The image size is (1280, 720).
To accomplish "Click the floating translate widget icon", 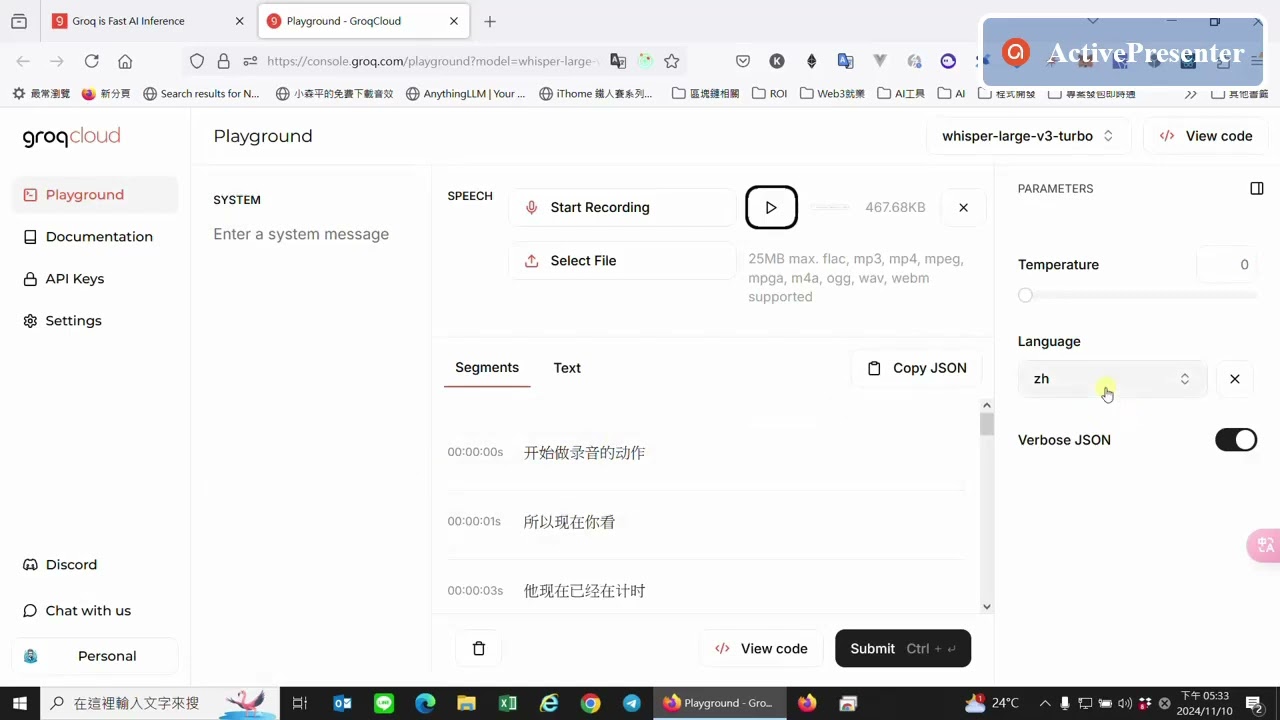I will pos(1265,545).
